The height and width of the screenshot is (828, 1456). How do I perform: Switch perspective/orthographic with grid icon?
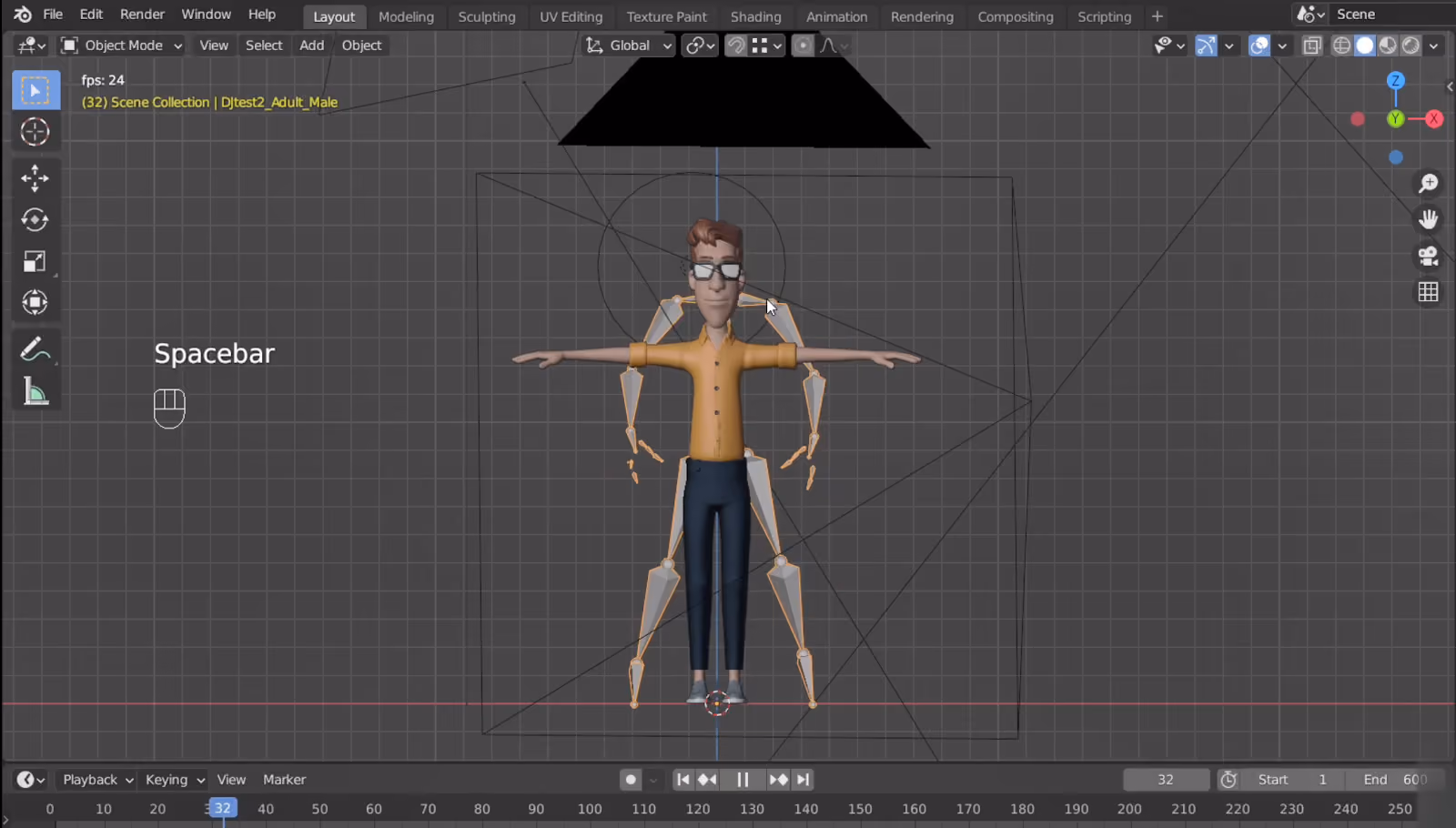coord(1429,292)
